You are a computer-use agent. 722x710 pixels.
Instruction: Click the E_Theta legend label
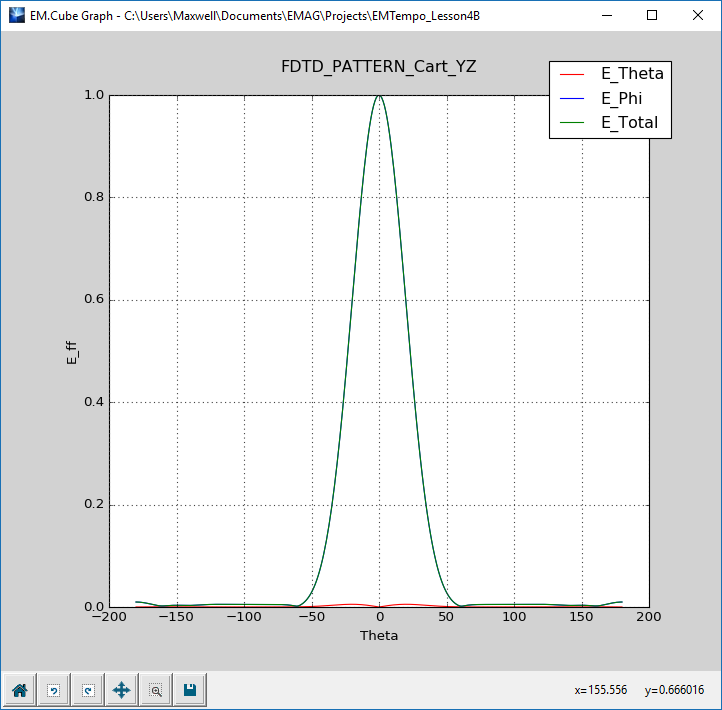click(x=631, y=73)
